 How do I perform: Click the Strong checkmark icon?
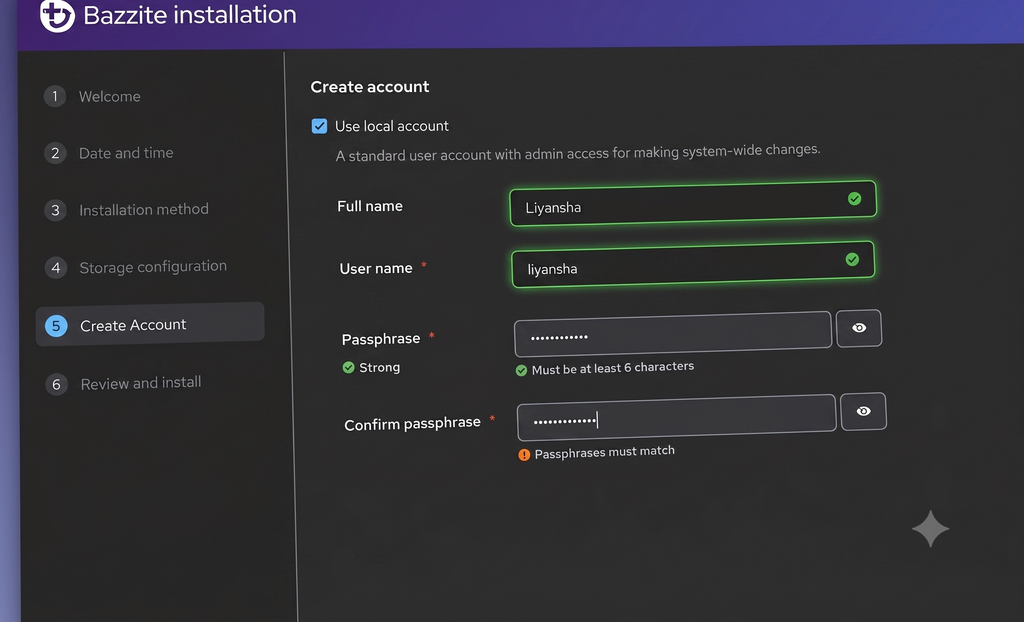(349, 368)
